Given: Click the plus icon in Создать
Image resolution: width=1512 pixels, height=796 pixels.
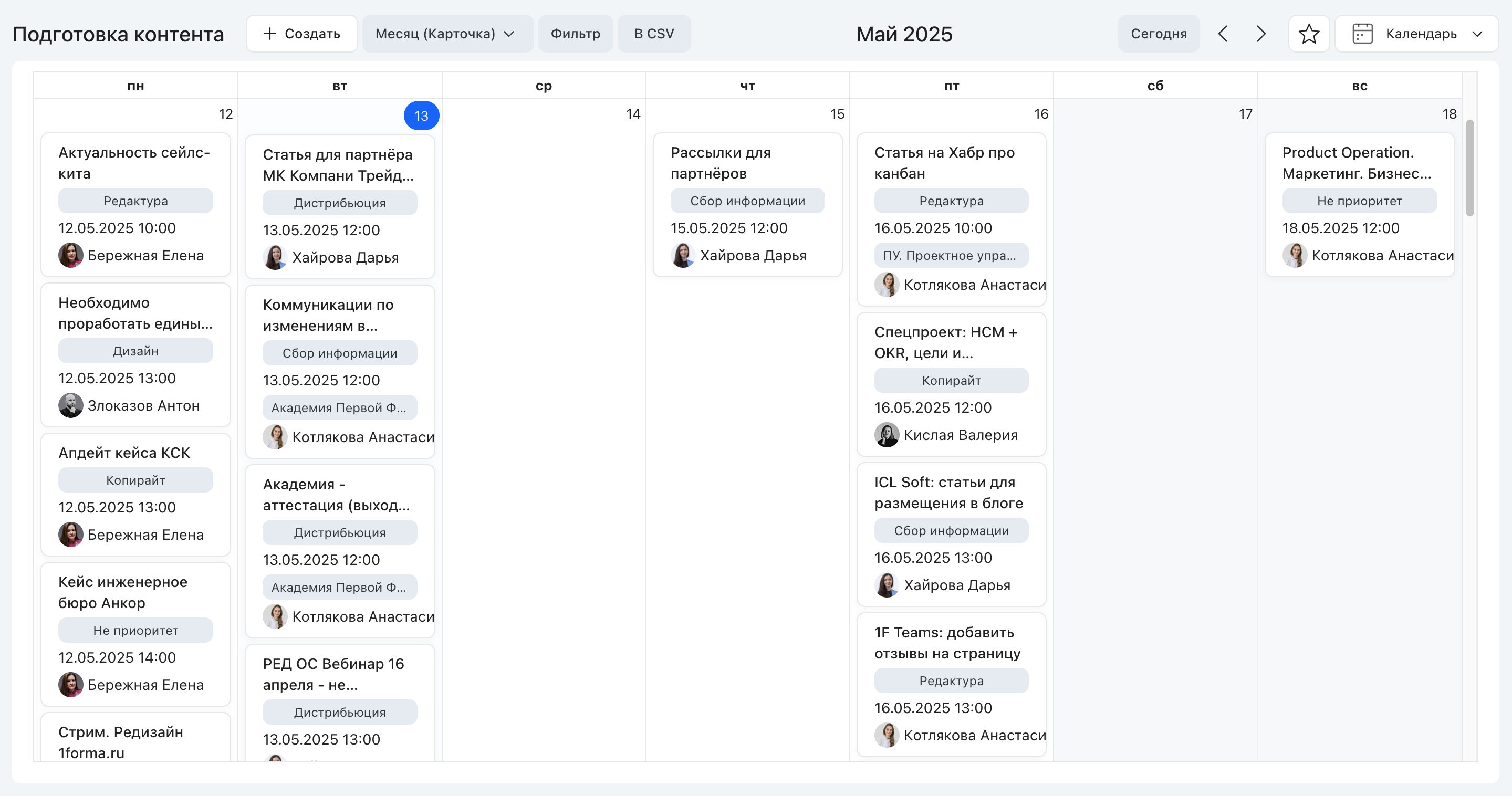Looking at the screenshot, I should coord(269,34).
